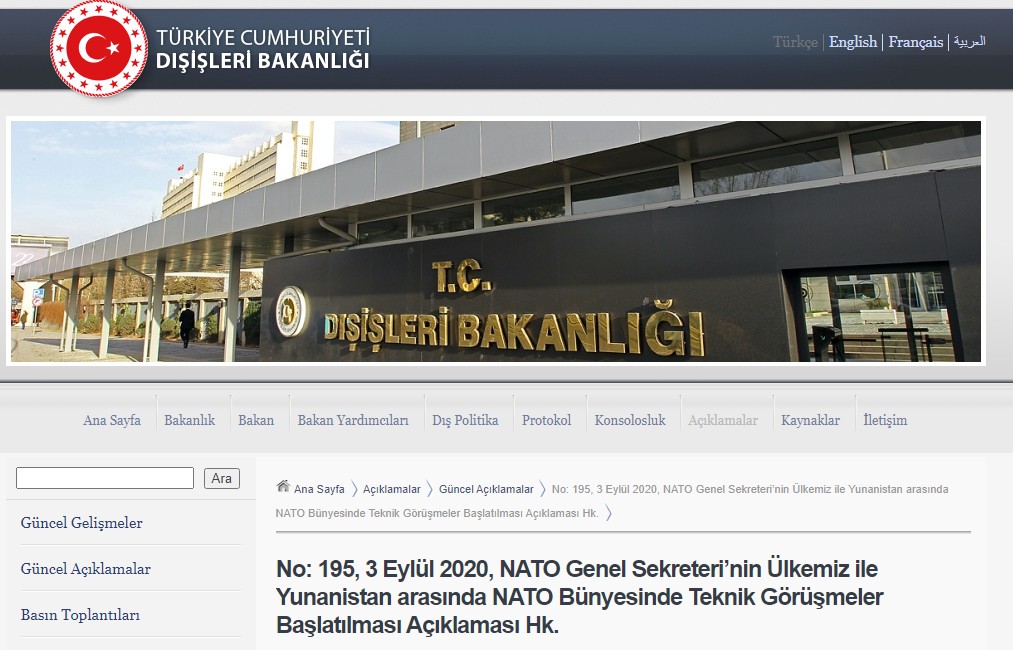Click the Turkish Foreign Ministry emblem logo
1013x650 pixels.
tap(98, 48)
